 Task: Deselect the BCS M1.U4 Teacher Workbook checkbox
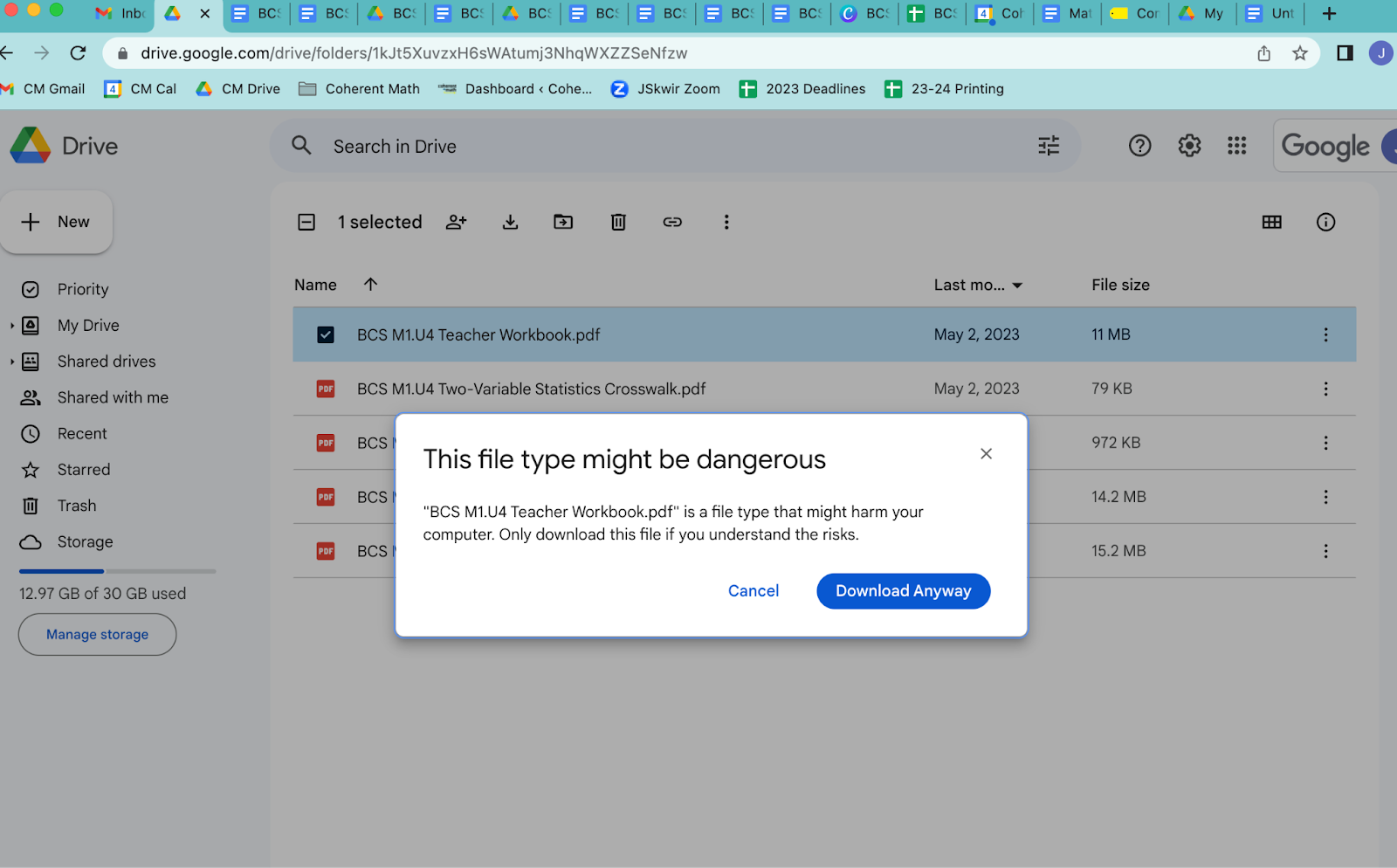(325, 334)
